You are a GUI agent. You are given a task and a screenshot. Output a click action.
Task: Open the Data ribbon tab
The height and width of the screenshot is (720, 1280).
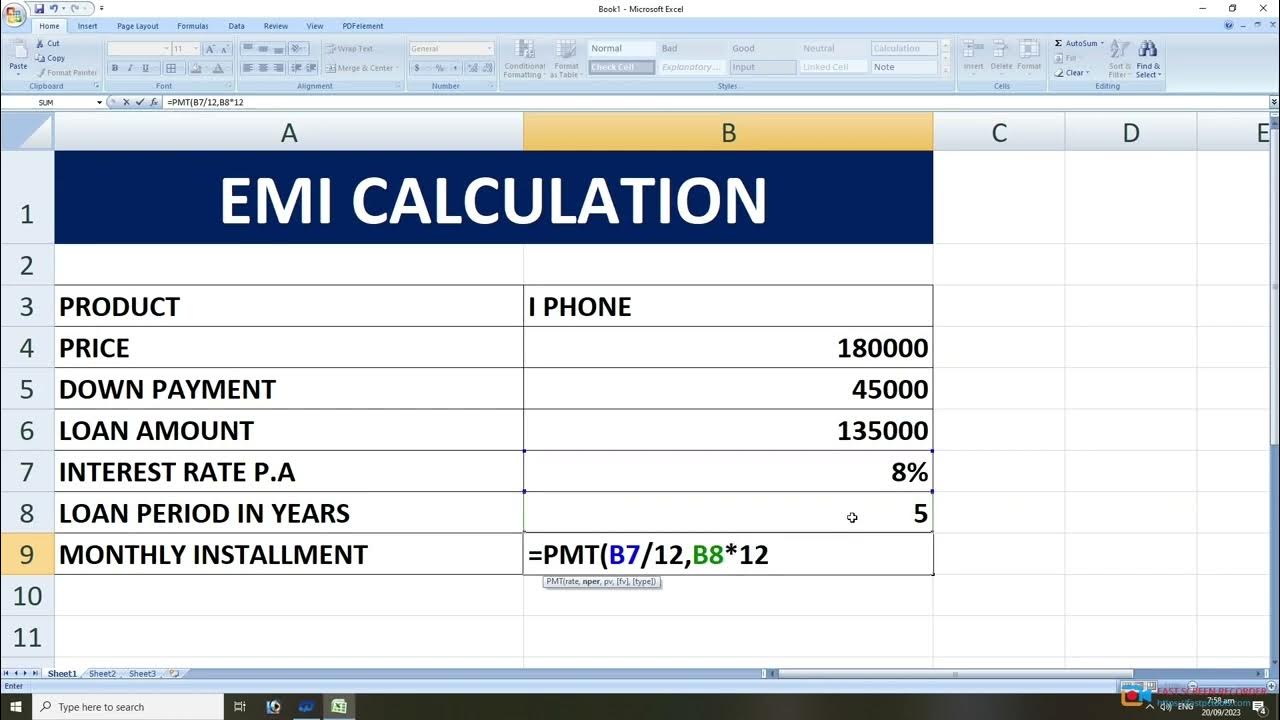point(236,26)
